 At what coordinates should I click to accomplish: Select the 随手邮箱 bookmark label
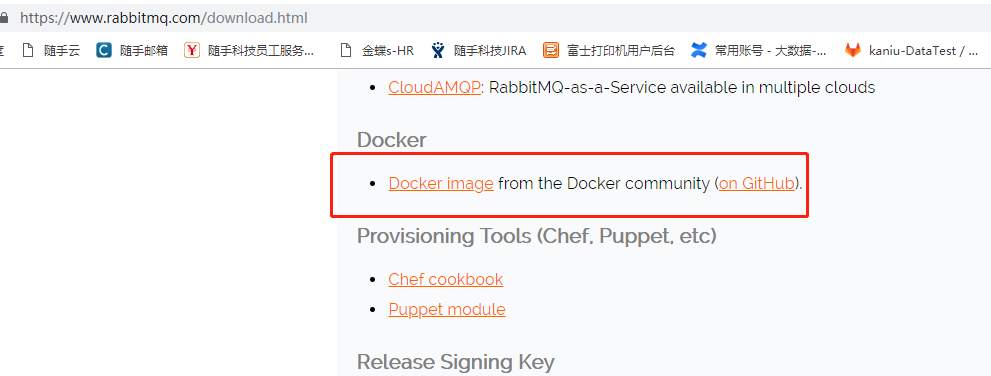pyautogui.click(x=144, y=51)
